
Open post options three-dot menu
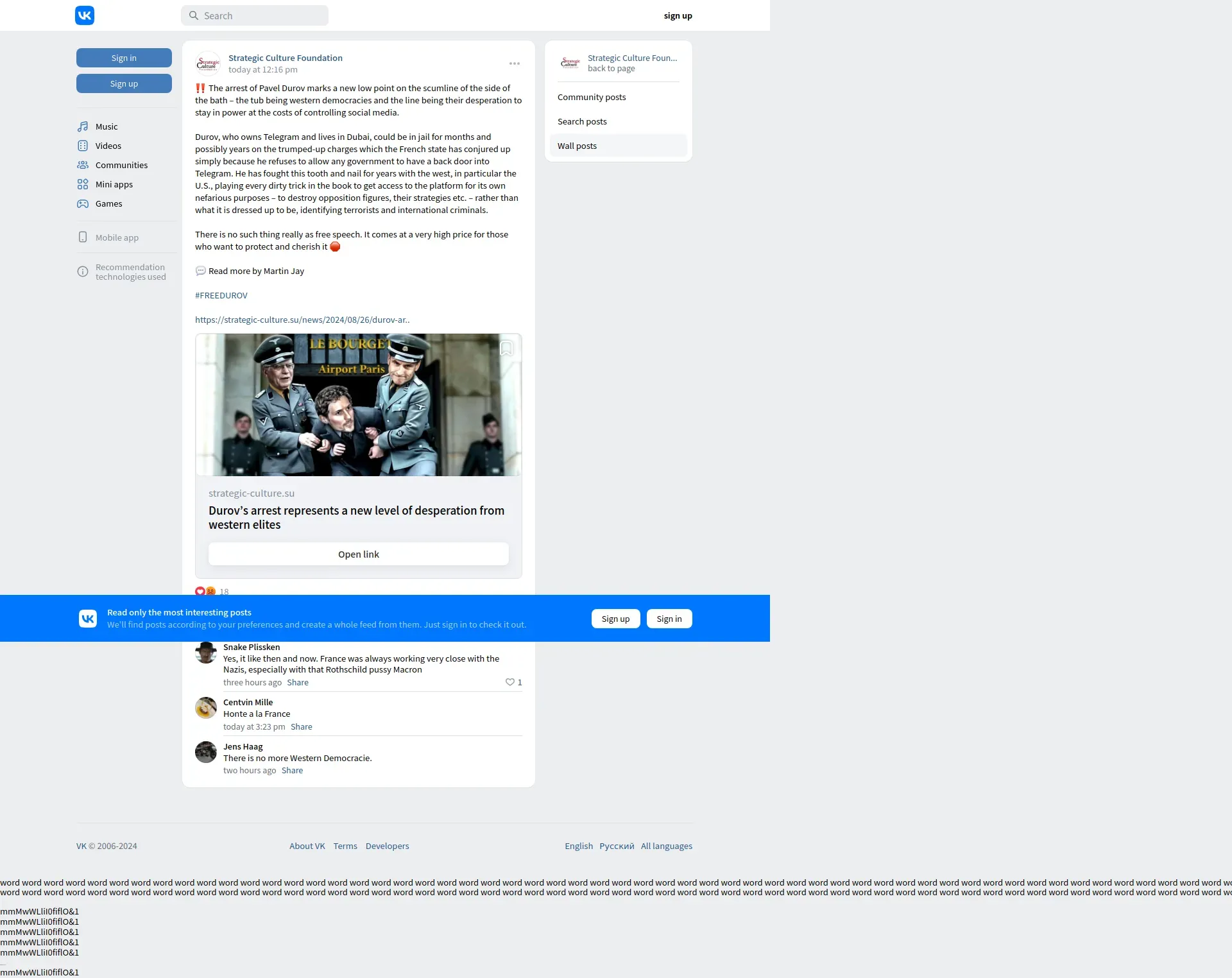pyautogui.click(x=515, y=64)
